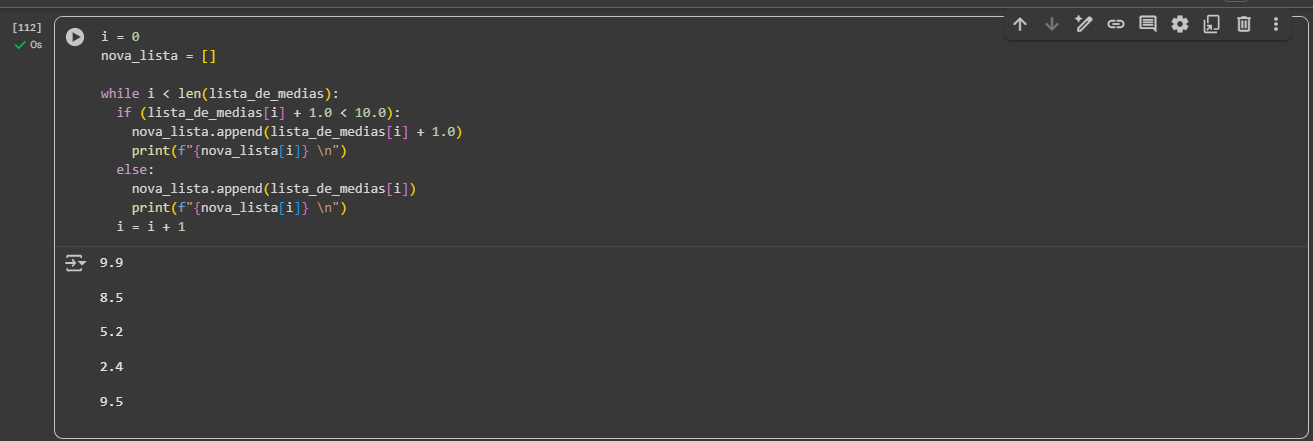Image resolution: width=1313 pixels, height=441 pixels.
Task: Add a comment to the cell
Action: click(x=1148, y=24)
